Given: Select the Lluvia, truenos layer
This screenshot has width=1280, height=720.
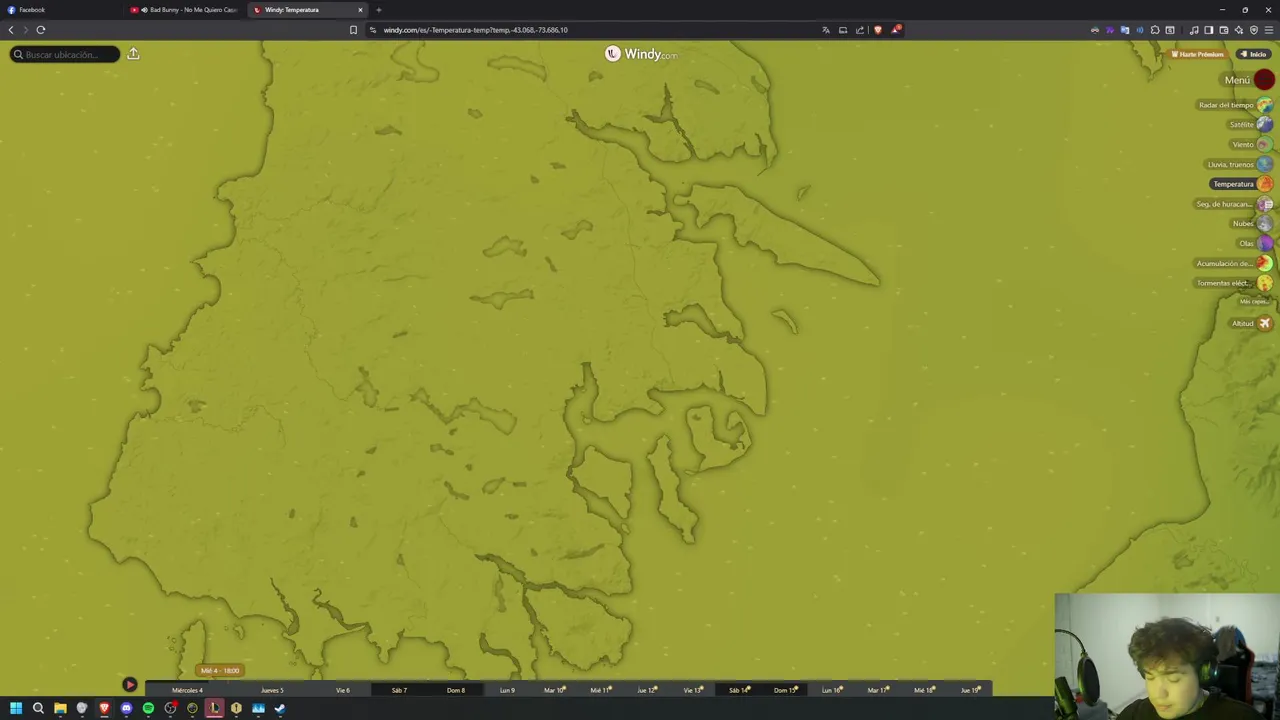Looking at the screenshot, I should tap(1239, 164).
